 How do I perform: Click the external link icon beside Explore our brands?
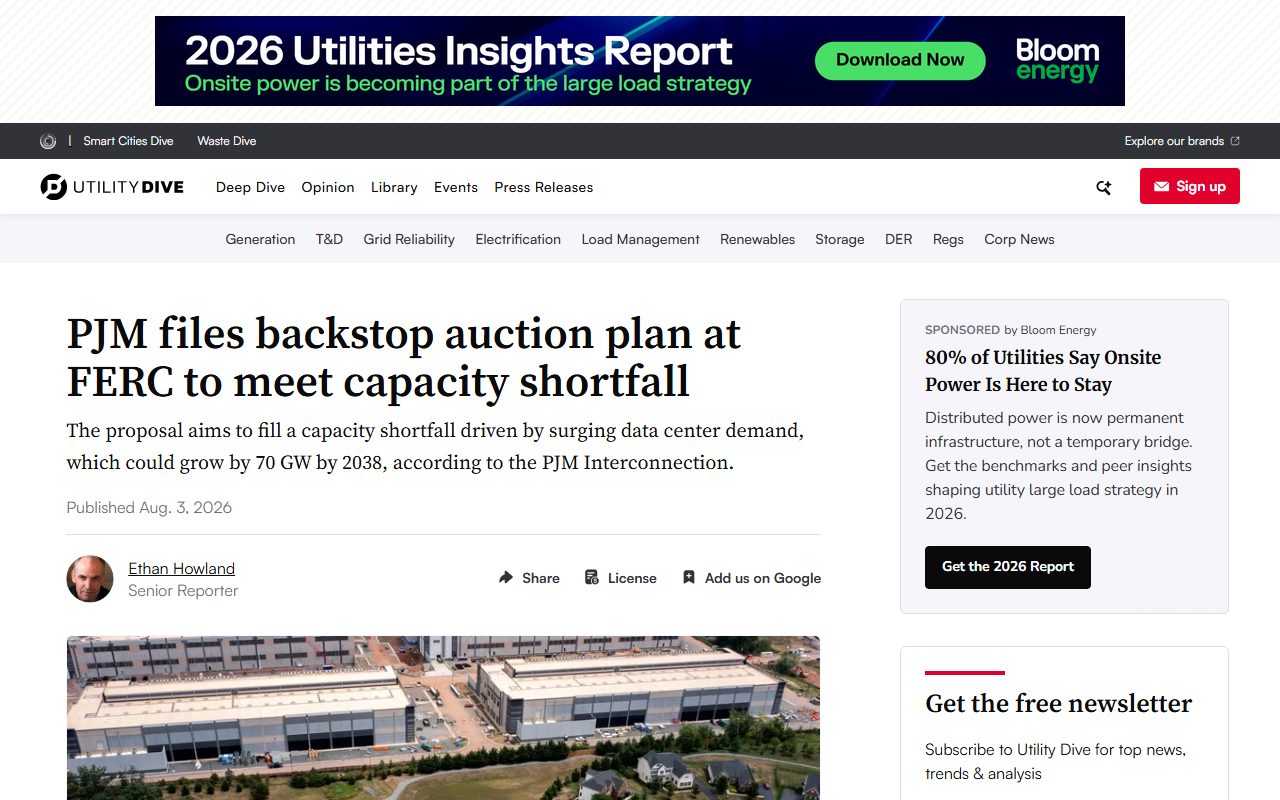pos(1235,141)
